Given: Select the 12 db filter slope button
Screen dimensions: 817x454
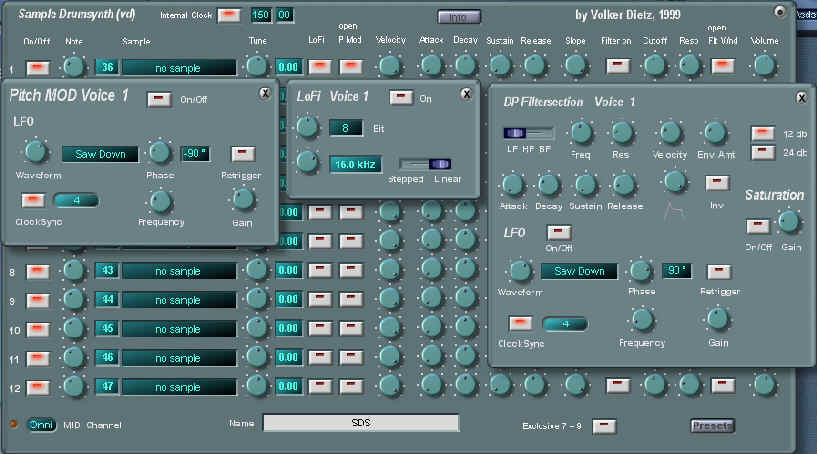Looking at the screenshot, I should [762, 133].
